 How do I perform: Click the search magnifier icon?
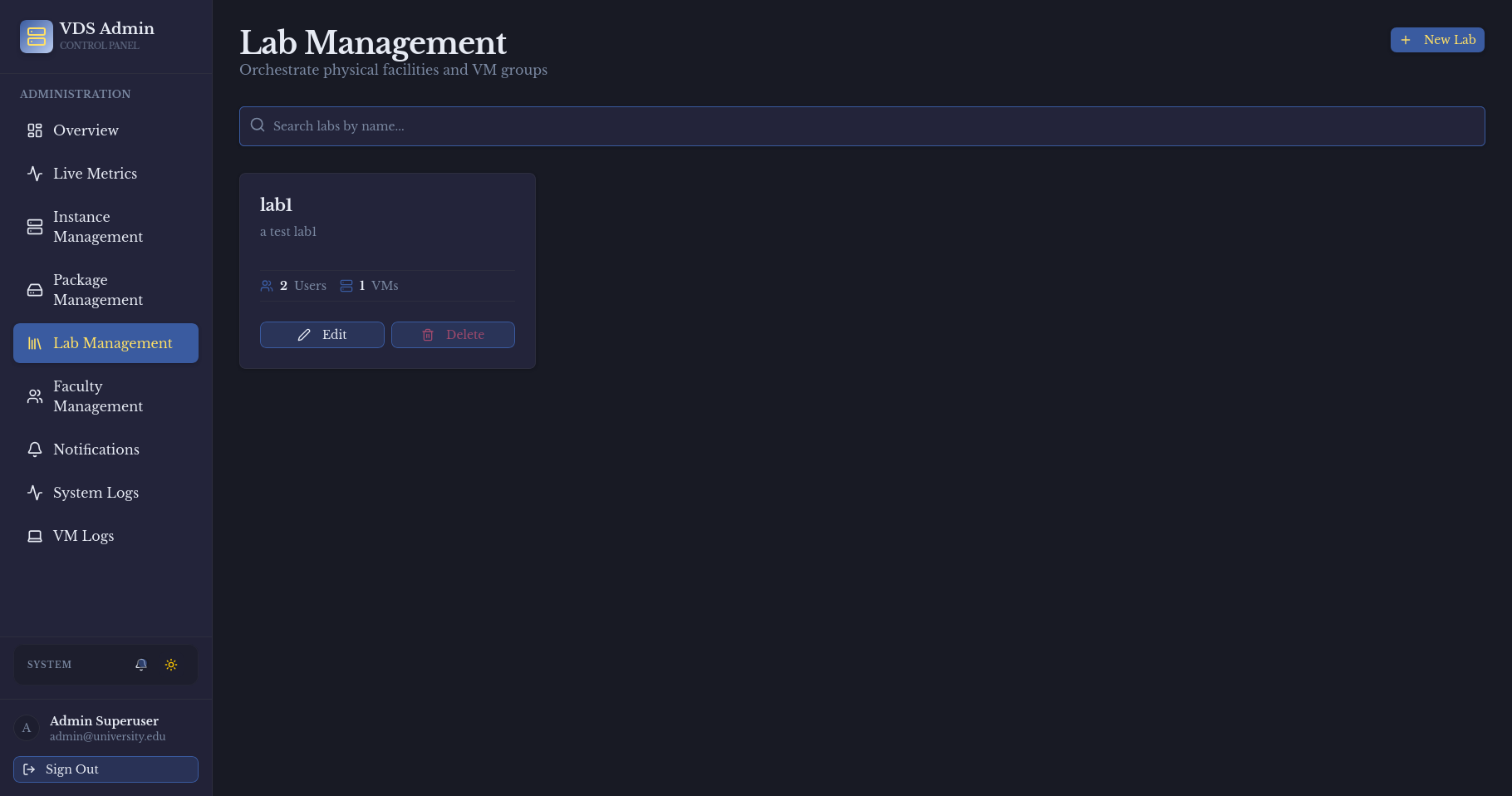click(258, 125)
